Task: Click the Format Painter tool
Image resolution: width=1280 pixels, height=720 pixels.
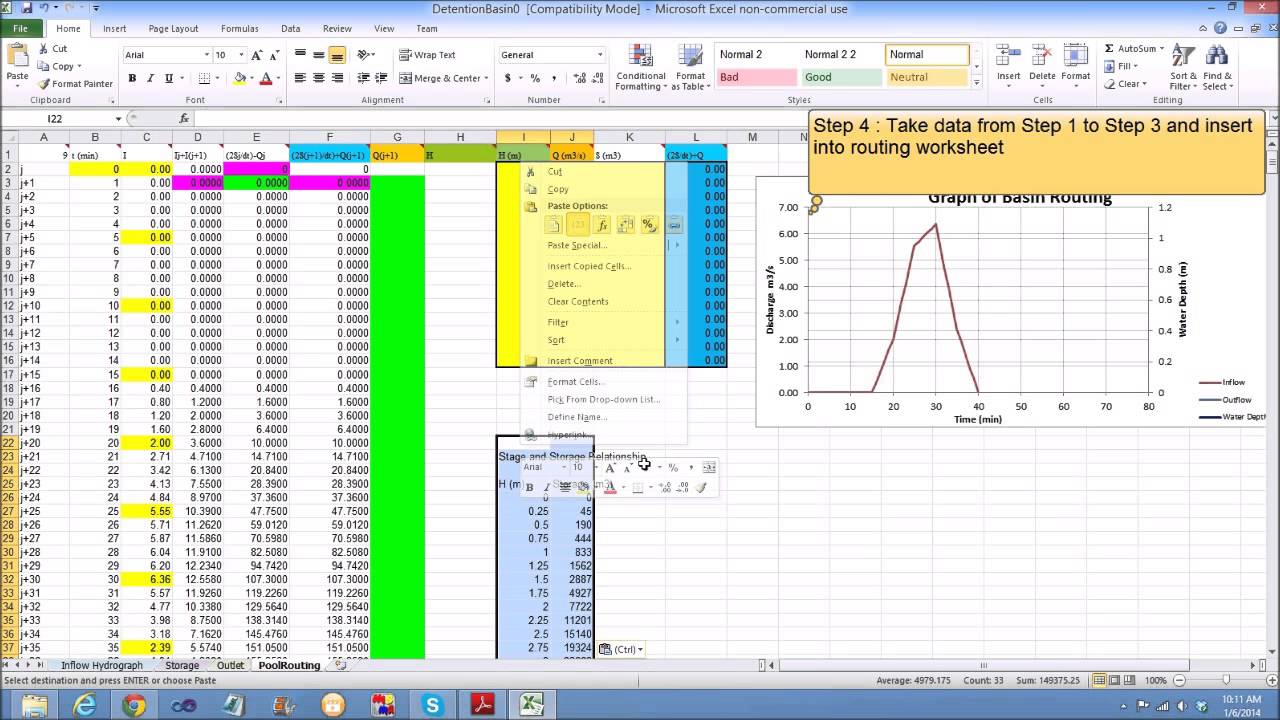Action: coord(76,84)
